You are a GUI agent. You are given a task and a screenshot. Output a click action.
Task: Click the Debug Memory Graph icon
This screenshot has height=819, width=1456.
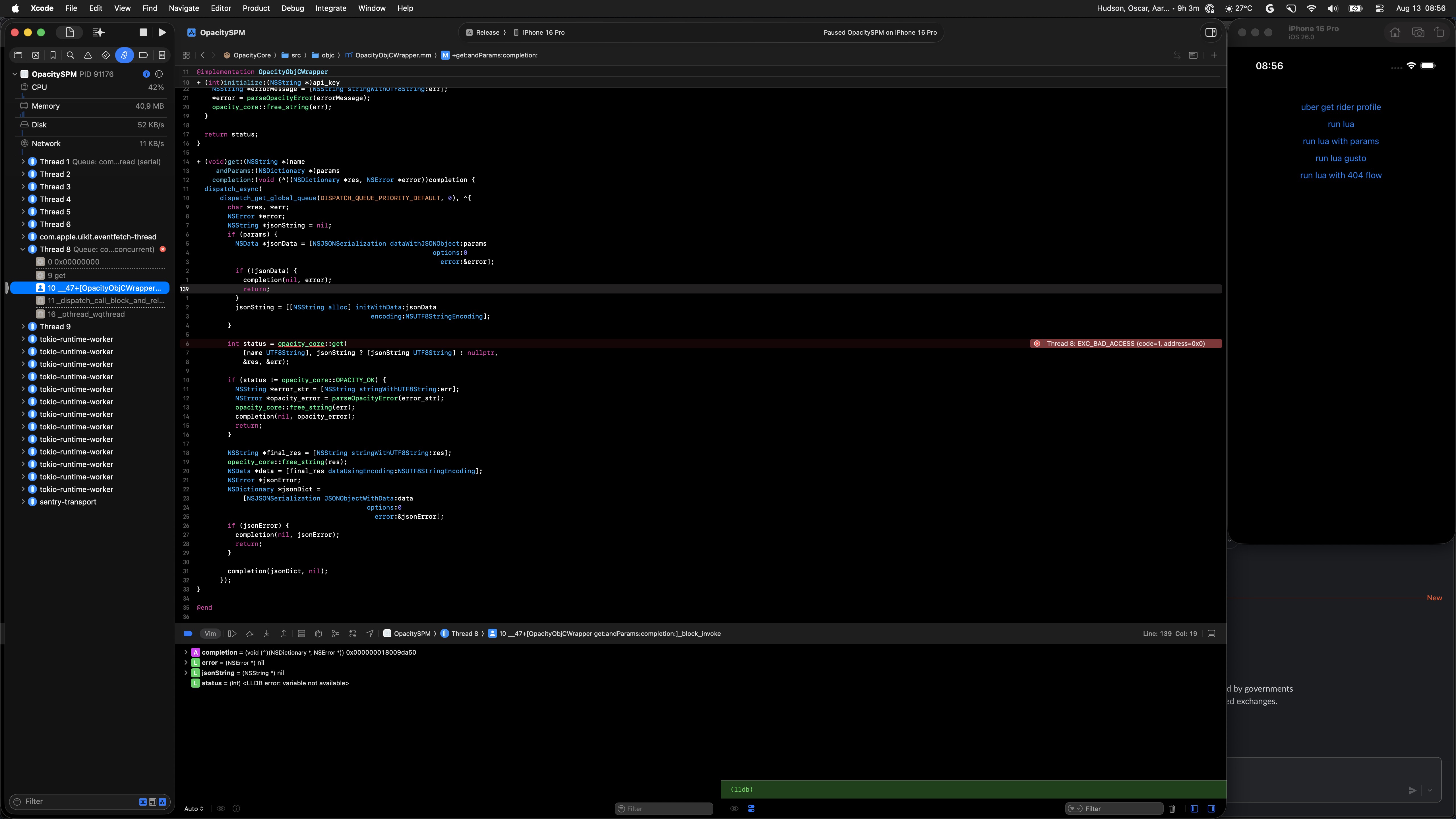[335, 634]
